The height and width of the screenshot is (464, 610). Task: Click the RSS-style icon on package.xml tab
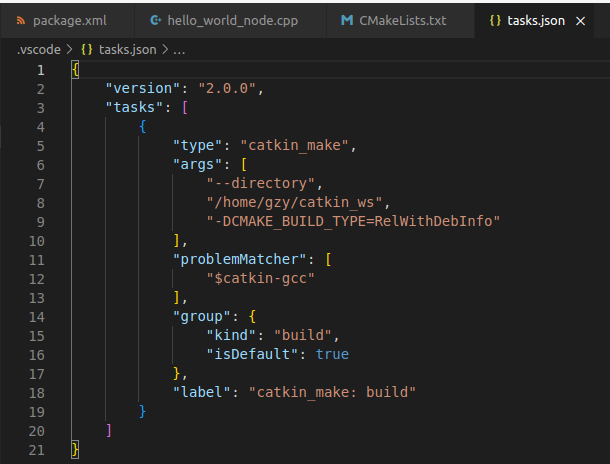21,21
